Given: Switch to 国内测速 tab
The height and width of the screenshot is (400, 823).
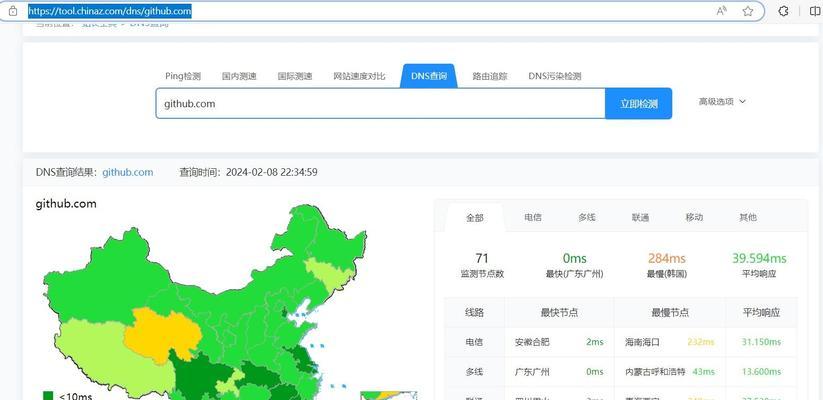Looking at the screenshot, I should pyautogui.click(x=239, y=76).
